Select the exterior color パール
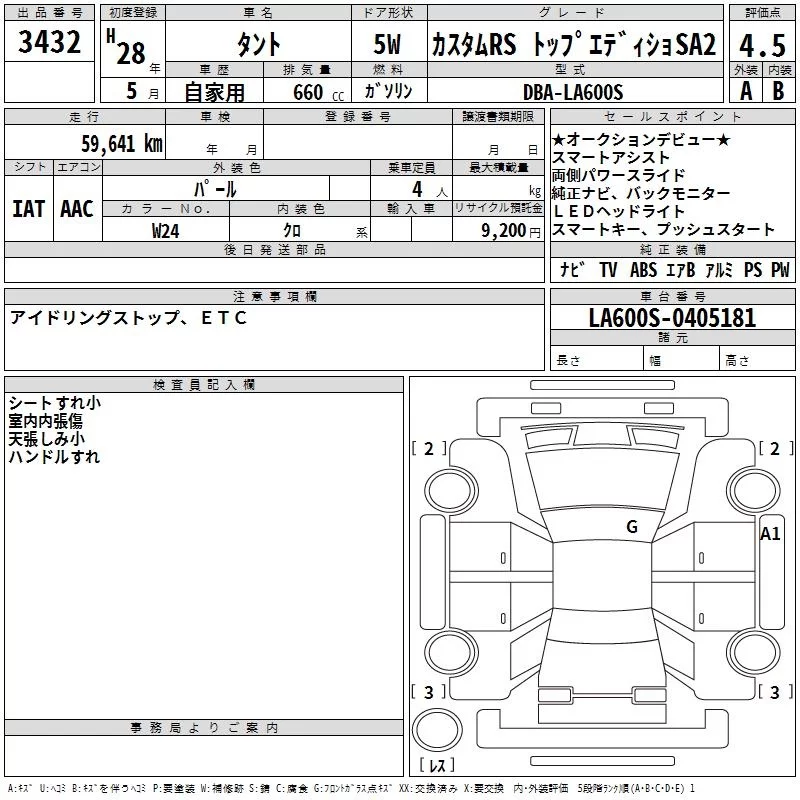The image size is (800, 800). coord(215,189)
